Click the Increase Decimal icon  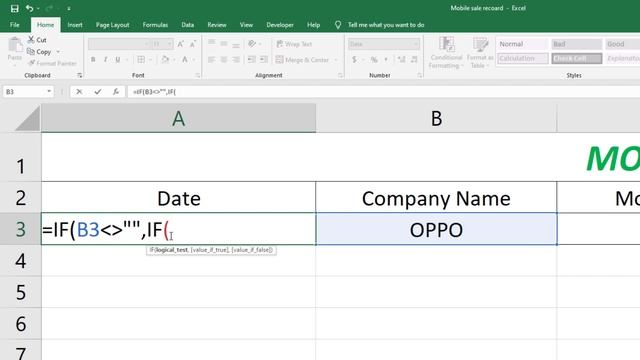coord(402,60)
